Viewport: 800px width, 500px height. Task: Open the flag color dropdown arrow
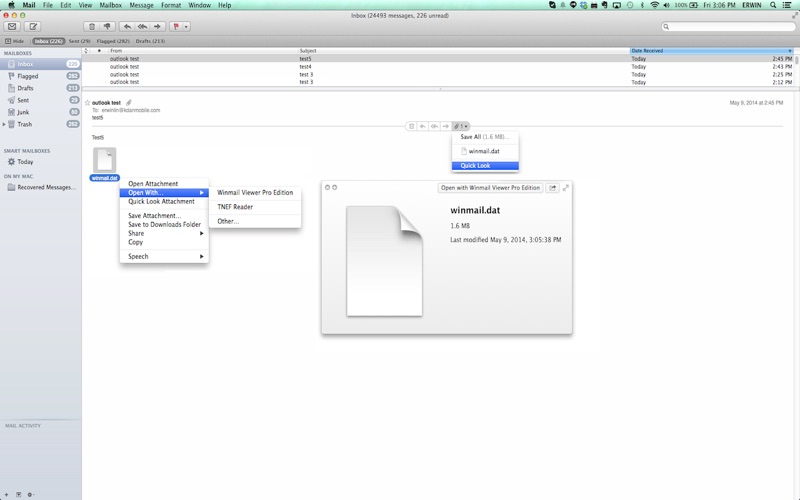pyautogui.click(x=186, y=27)
